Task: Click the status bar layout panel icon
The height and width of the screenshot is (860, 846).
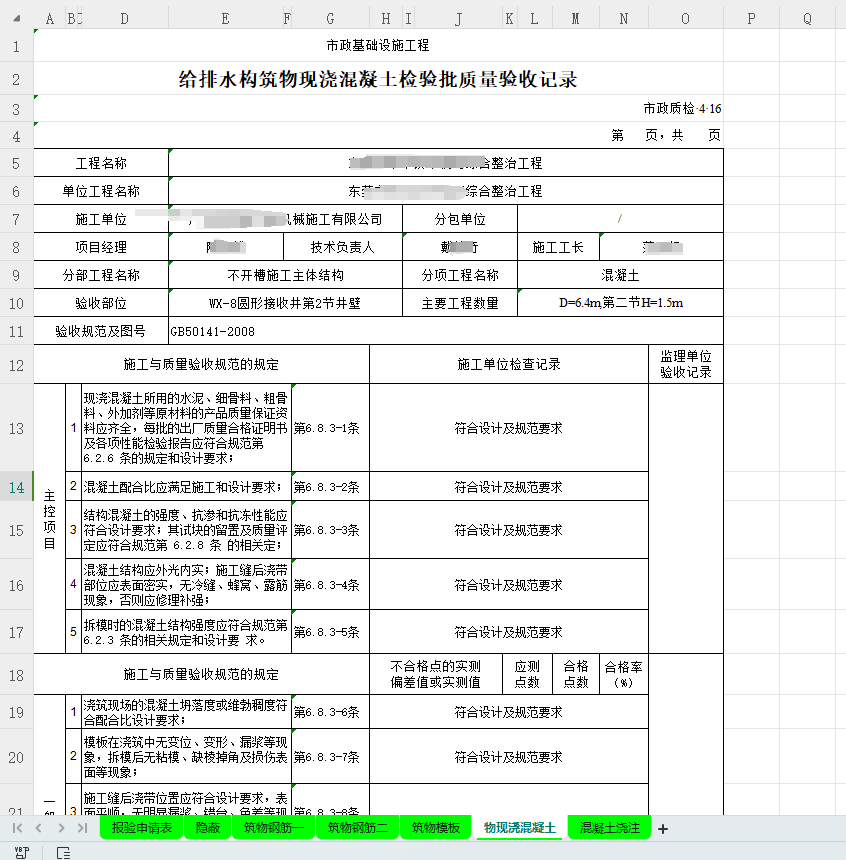Action: point(64,852)
